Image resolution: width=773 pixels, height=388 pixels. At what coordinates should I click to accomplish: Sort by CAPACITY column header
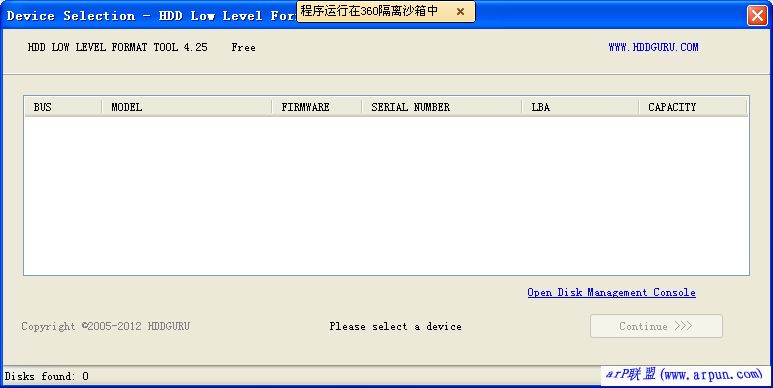point(693,107)
